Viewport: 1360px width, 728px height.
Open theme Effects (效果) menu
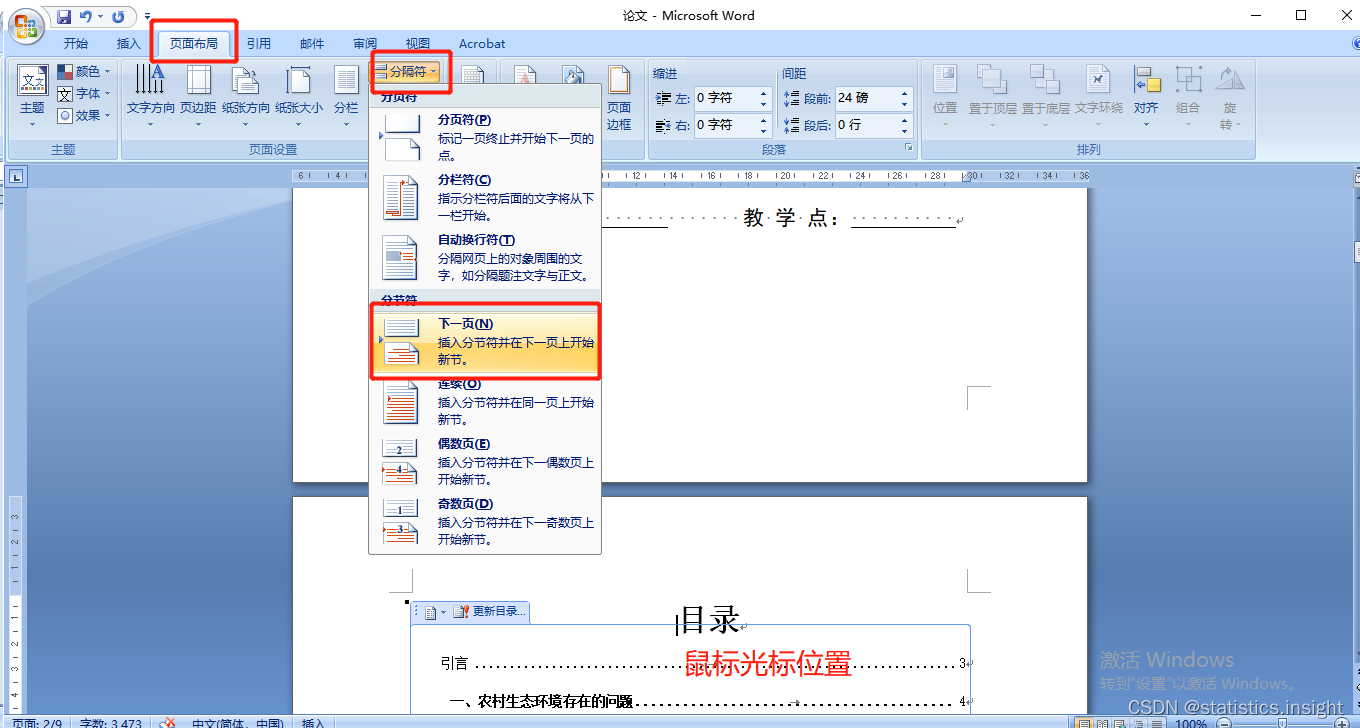coord(85,116)
